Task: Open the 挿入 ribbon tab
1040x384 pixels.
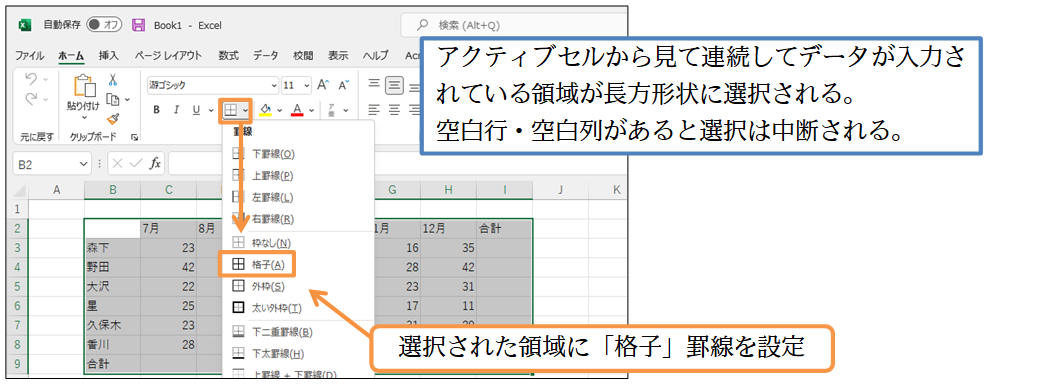Action: point(109,55)
